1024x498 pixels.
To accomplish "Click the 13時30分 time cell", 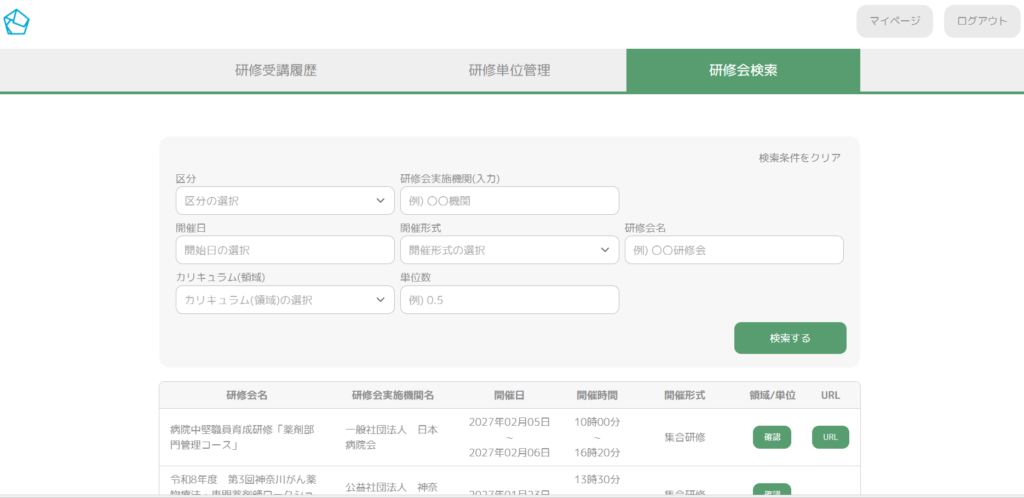I will pos(598,480).
